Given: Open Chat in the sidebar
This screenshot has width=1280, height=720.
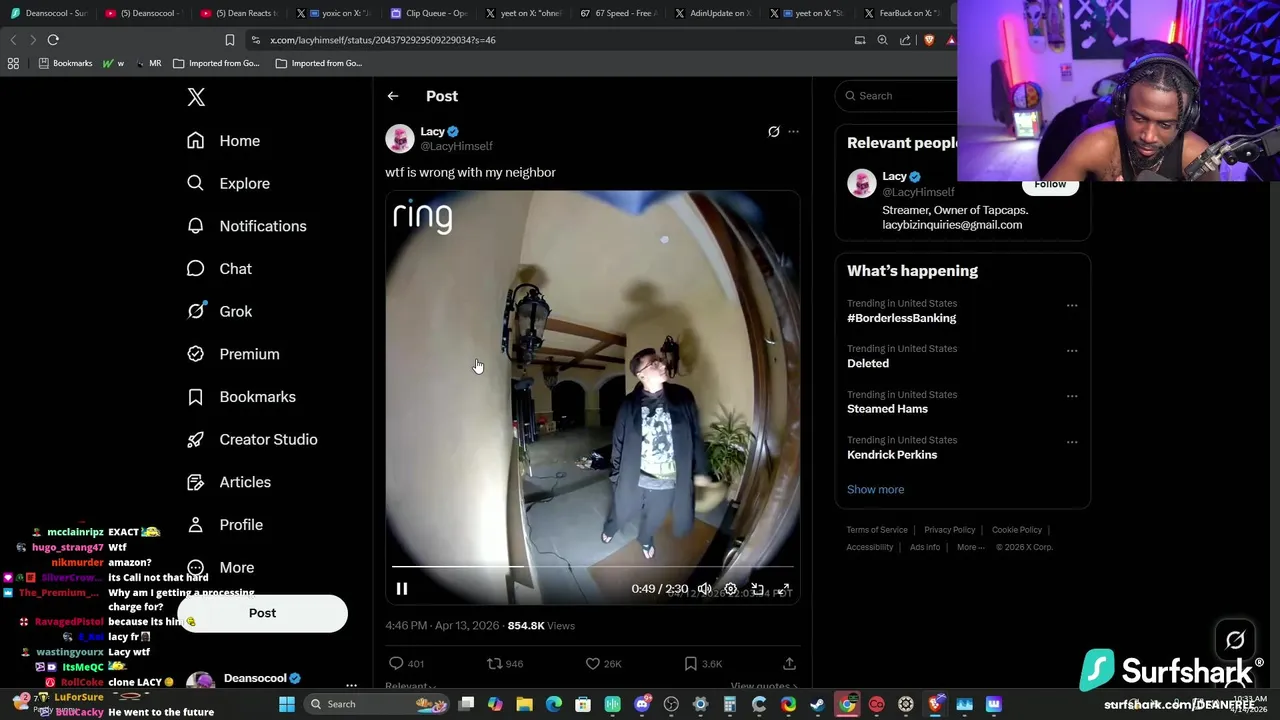Looking at the screenshot, I should point(219,269).
